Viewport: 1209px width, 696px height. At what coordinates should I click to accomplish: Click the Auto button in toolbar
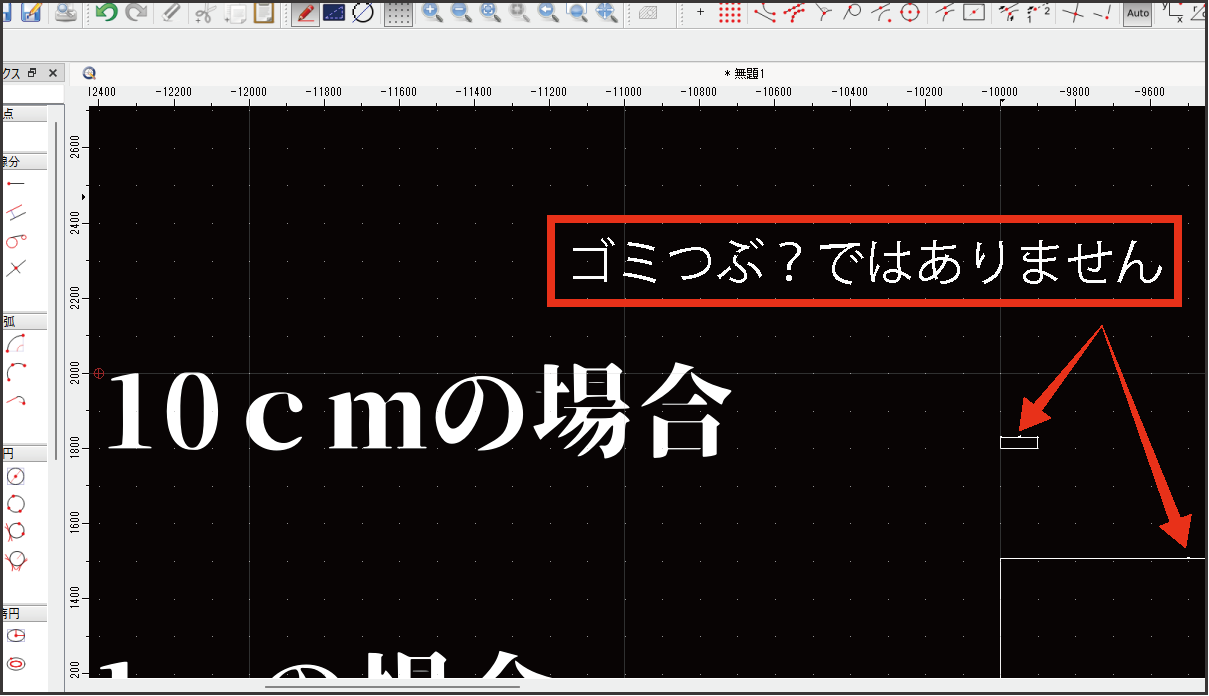click(x=1137, y=14)
